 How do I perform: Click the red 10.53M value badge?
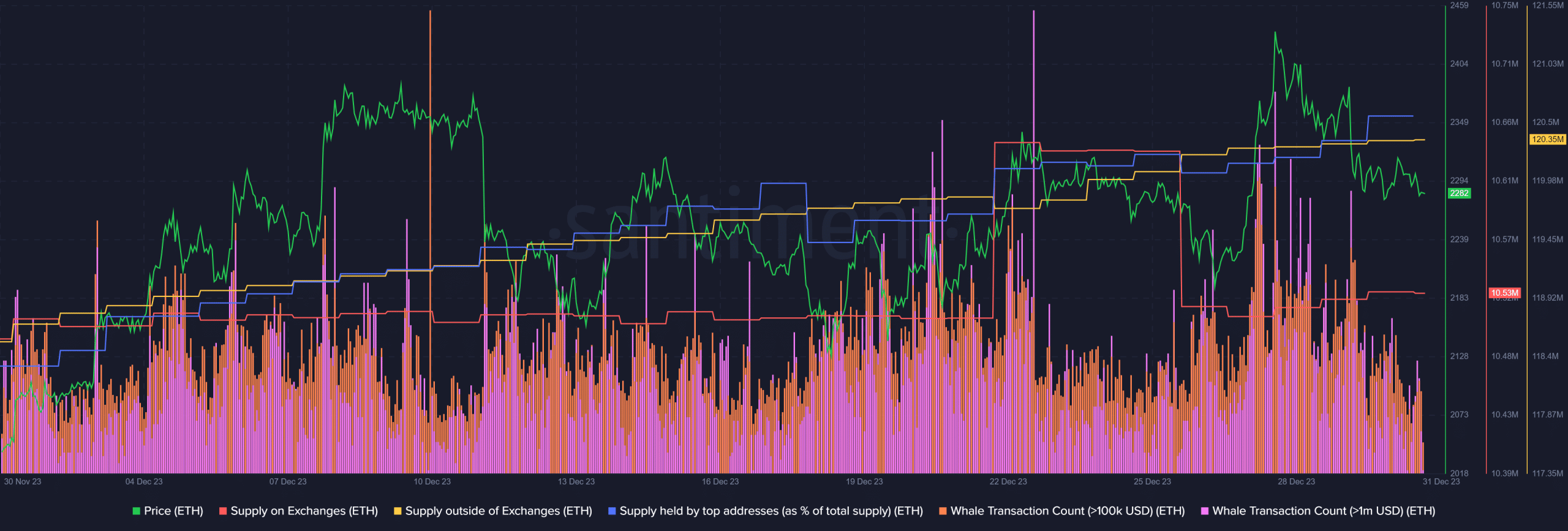(x=1504, y=293)
